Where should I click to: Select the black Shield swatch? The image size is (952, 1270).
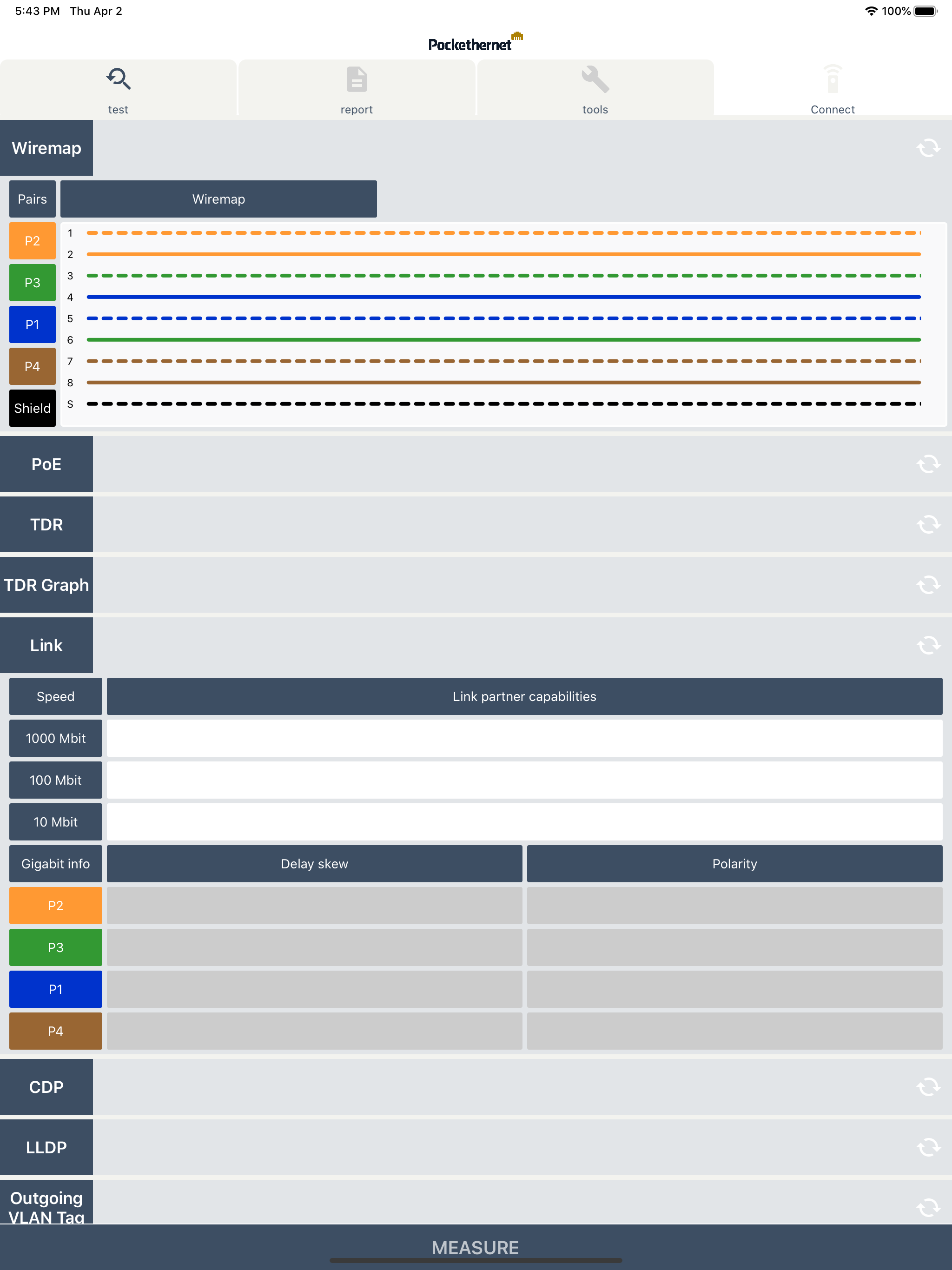pyautogui.click(x=32, y=408)
